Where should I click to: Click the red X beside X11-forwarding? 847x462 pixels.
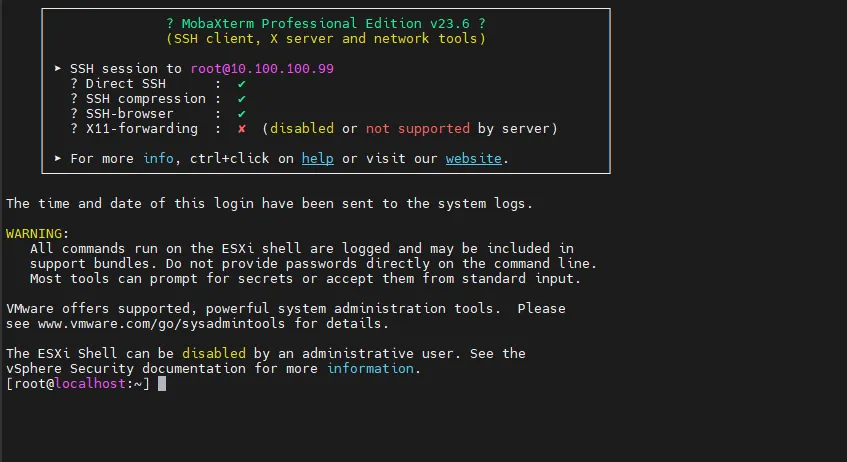click(x=242, y=129)
